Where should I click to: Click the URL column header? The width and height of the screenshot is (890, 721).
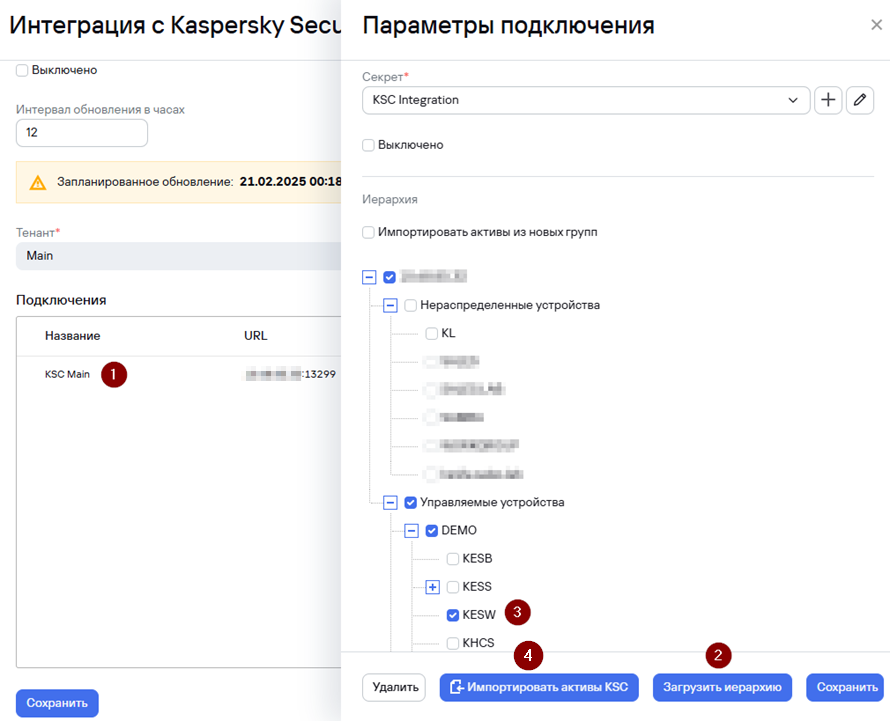(255, 336)
